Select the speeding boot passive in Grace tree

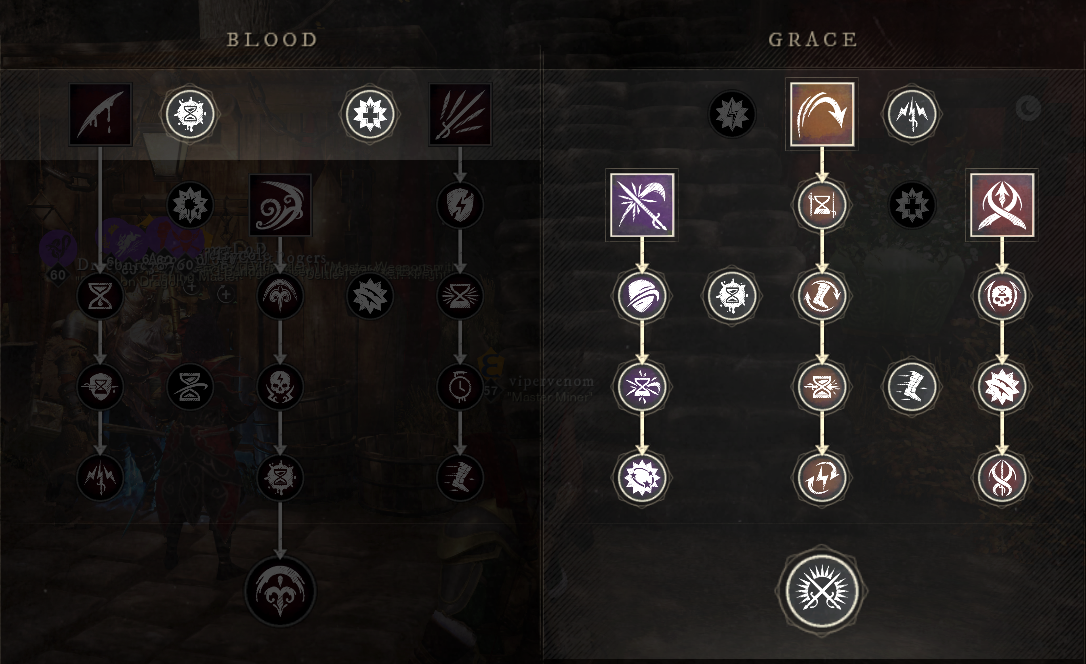(x=912, y=386)
